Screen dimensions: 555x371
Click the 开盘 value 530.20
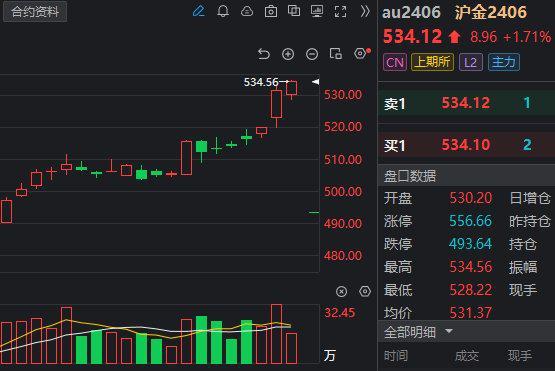pyautogui.click(x=470, y=198)
